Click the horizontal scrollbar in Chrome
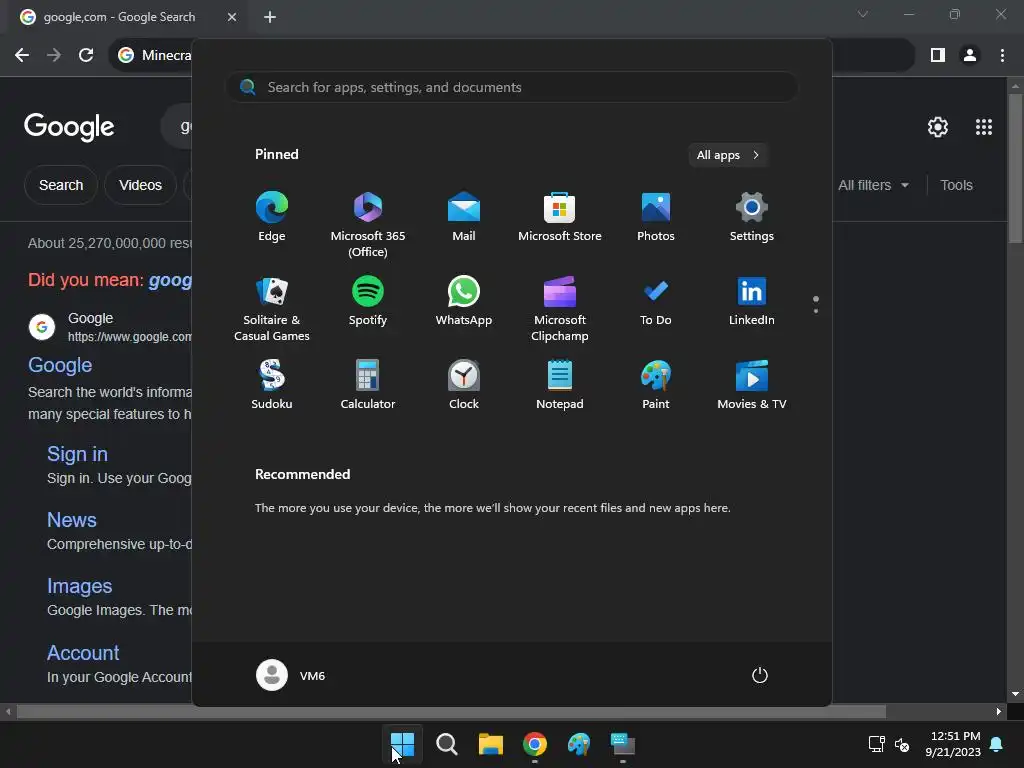 451,711
